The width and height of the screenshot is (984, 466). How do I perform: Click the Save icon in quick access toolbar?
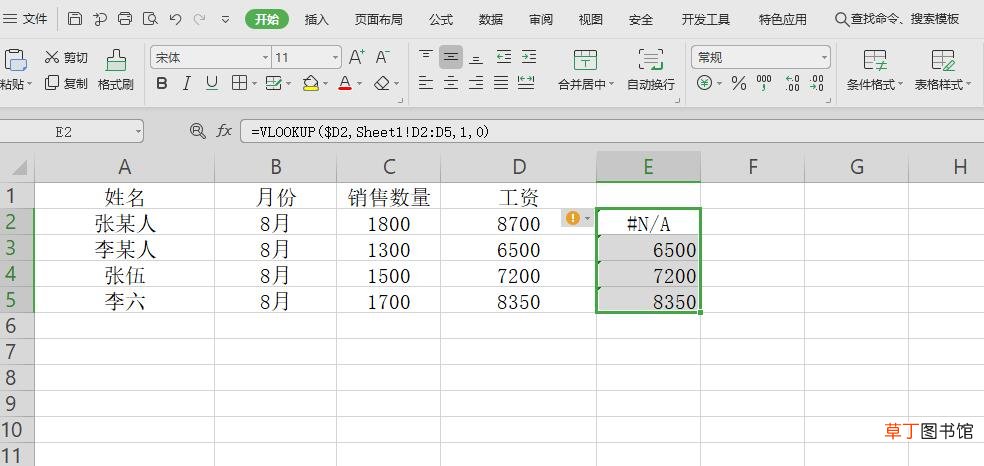coord(75,19)
